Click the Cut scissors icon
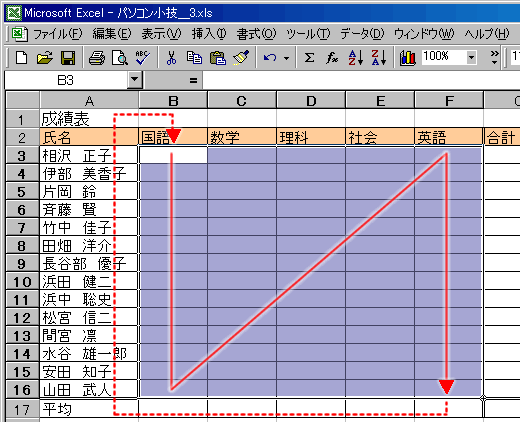Viewport: 520px width, 422px height. pyautogui.click(x=171, y=58)
